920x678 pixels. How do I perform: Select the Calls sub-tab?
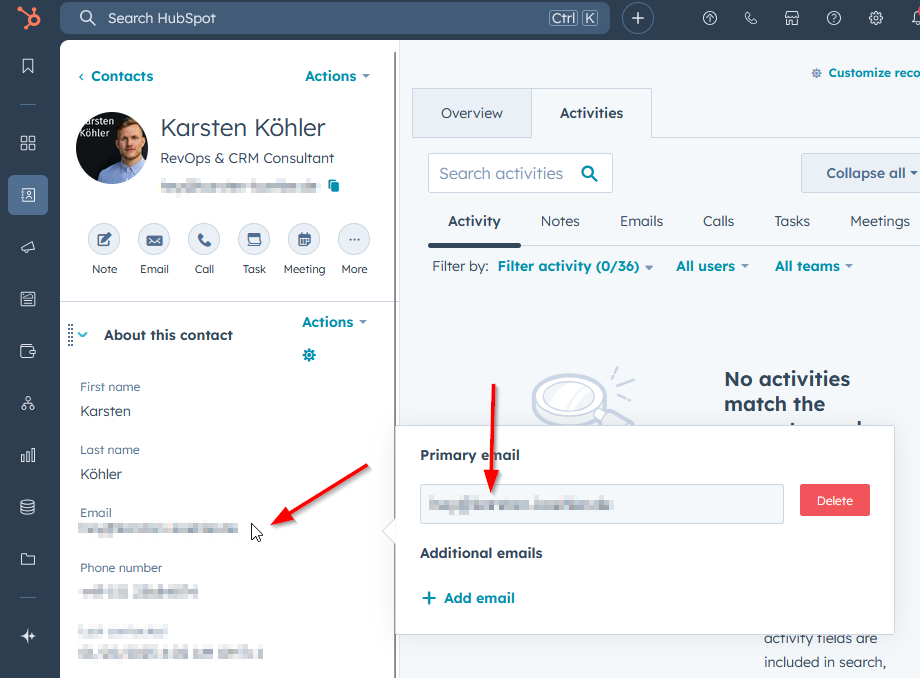tap(718, 221)
